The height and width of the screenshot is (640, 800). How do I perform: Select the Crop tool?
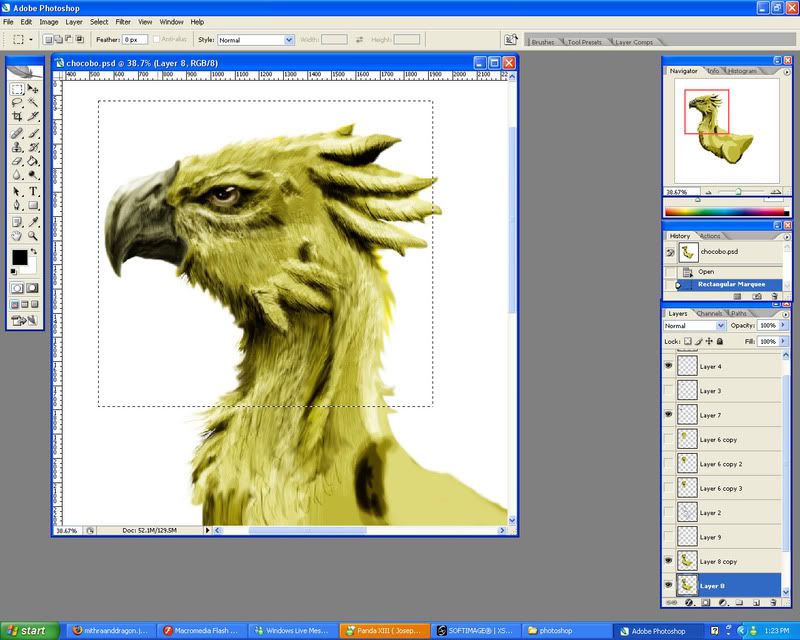17,116
